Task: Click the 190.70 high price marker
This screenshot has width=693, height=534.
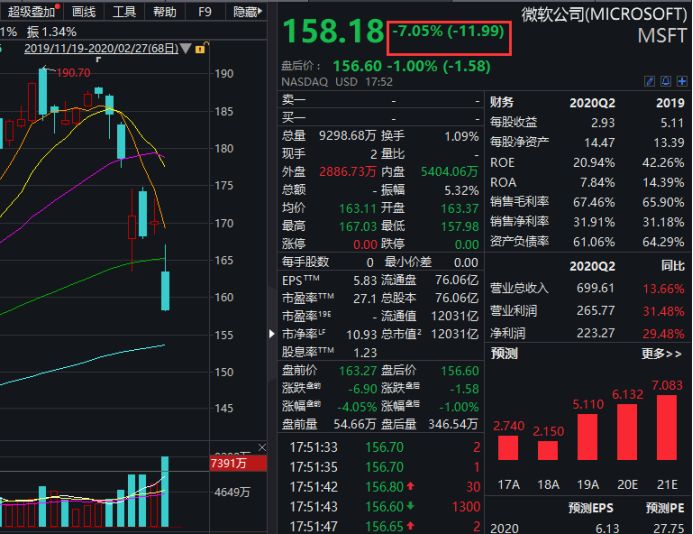Action: (73, 73)
